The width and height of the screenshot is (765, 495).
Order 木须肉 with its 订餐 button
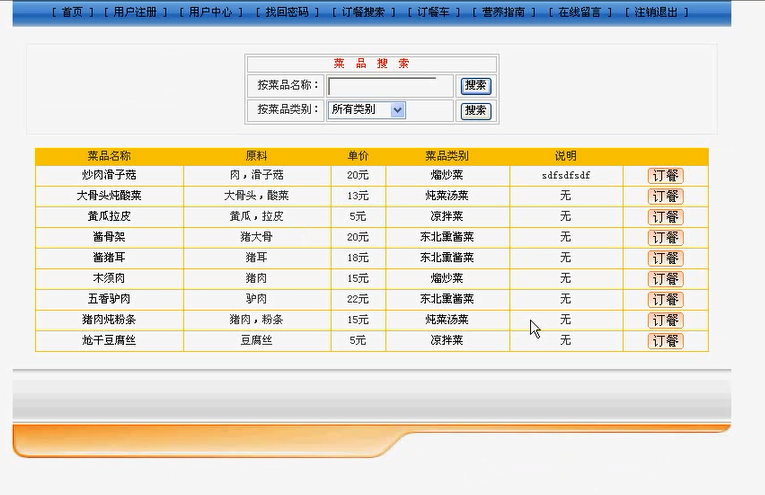[x=665, y=279]
